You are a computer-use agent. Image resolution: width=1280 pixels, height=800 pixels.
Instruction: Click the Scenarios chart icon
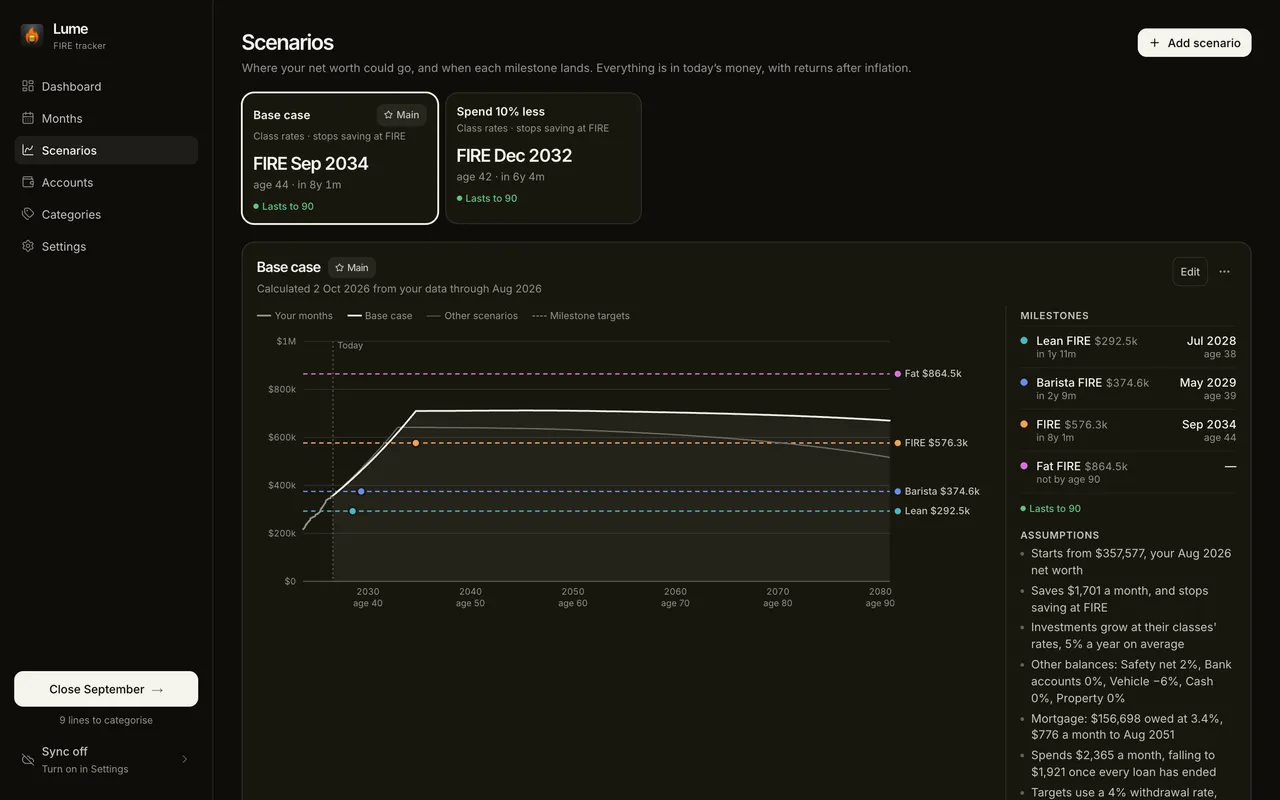[28, 150]
